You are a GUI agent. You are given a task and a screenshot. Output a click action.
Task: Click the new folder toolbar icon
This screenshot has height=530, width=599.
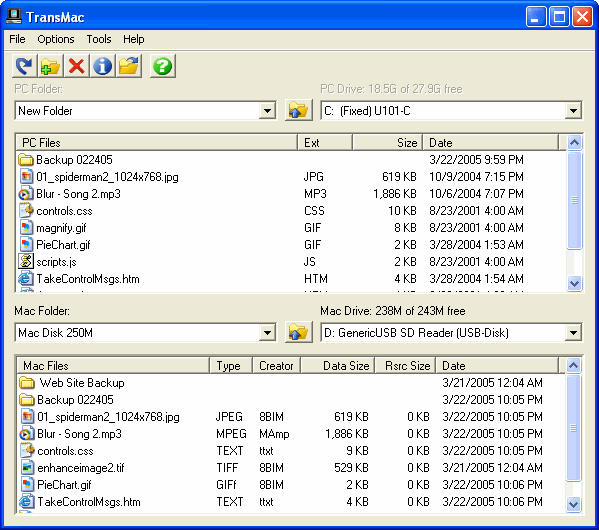coord(50,66)
